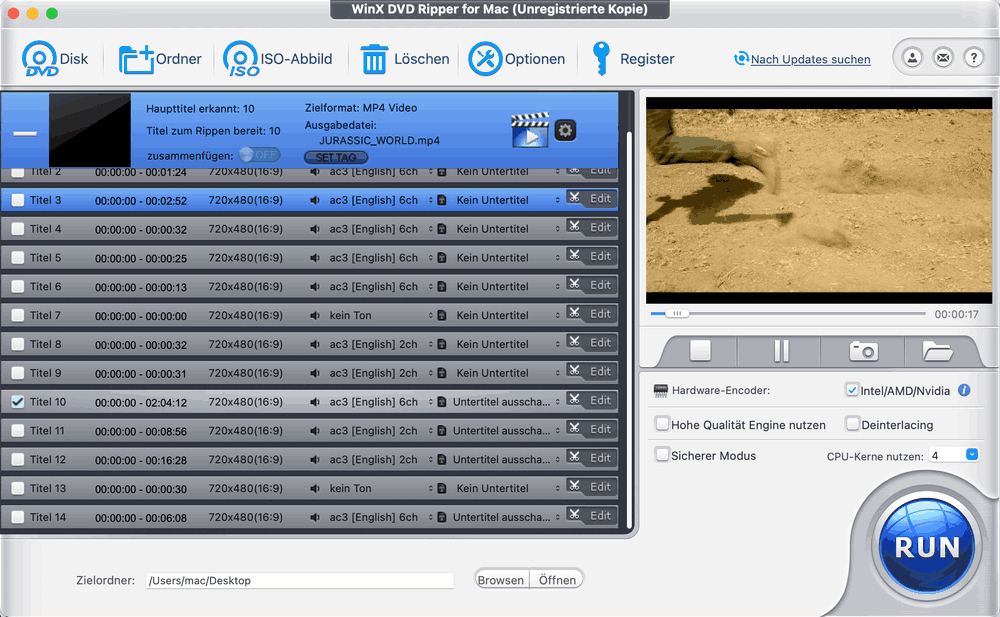Viewport: 1000px width, 617px height.
Task: Open the user account icon
Action: click(x=913, y=58)
